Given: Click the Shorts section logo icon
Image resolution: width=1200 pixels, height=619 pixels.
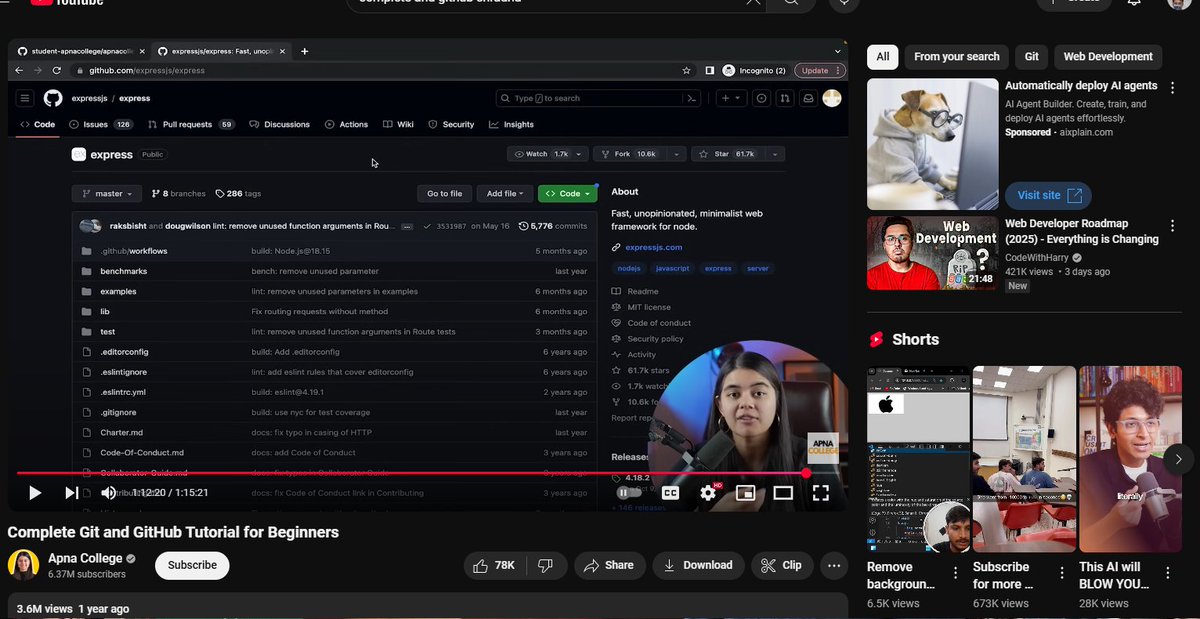Looking at the screenshot, I should (877, 340).
